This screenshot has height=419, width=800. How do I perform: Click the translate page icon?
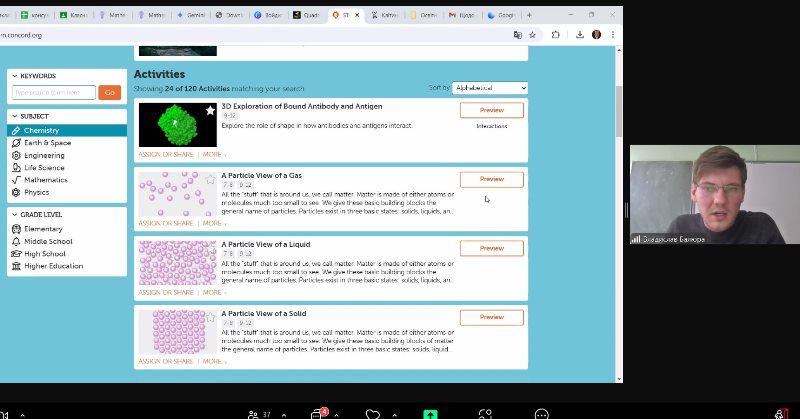coord(517,35)
